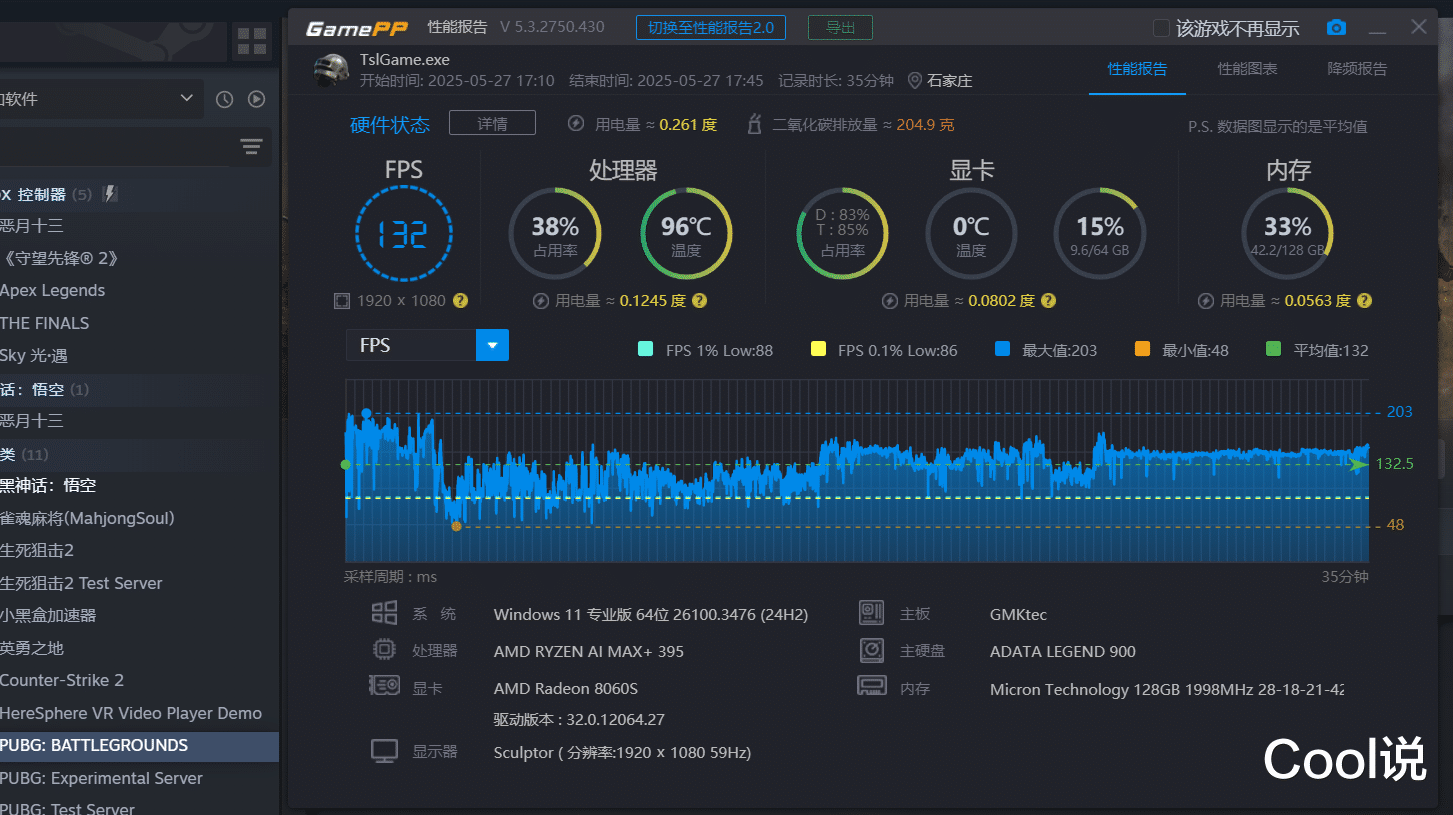The width and height of the screenshot is (1453, 815).
Task: Open the FPS metric dropdown
Action: click(491, 344)
